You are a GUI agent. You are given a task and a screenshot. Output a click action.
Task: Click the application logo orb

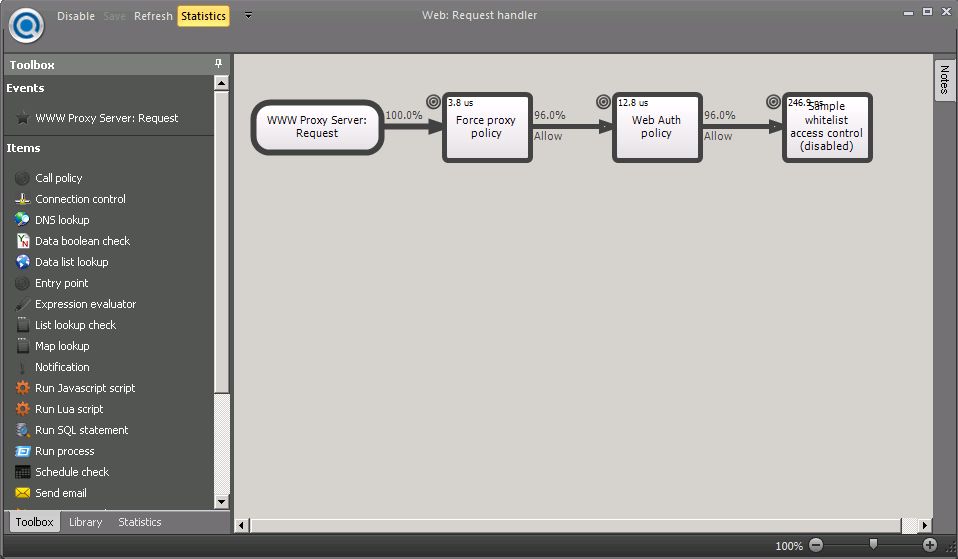coord(26,25)
